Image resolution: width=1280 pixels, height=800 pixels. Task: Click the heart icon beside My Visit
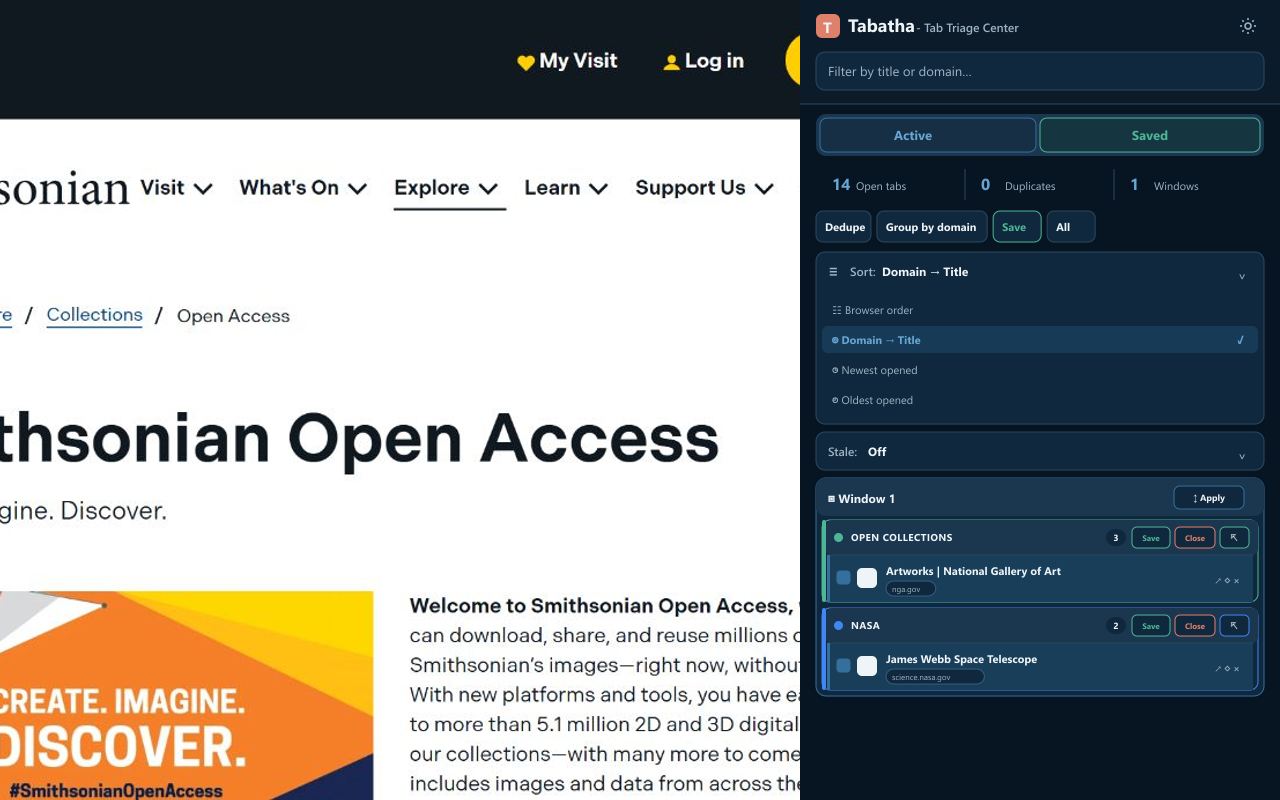526,63
